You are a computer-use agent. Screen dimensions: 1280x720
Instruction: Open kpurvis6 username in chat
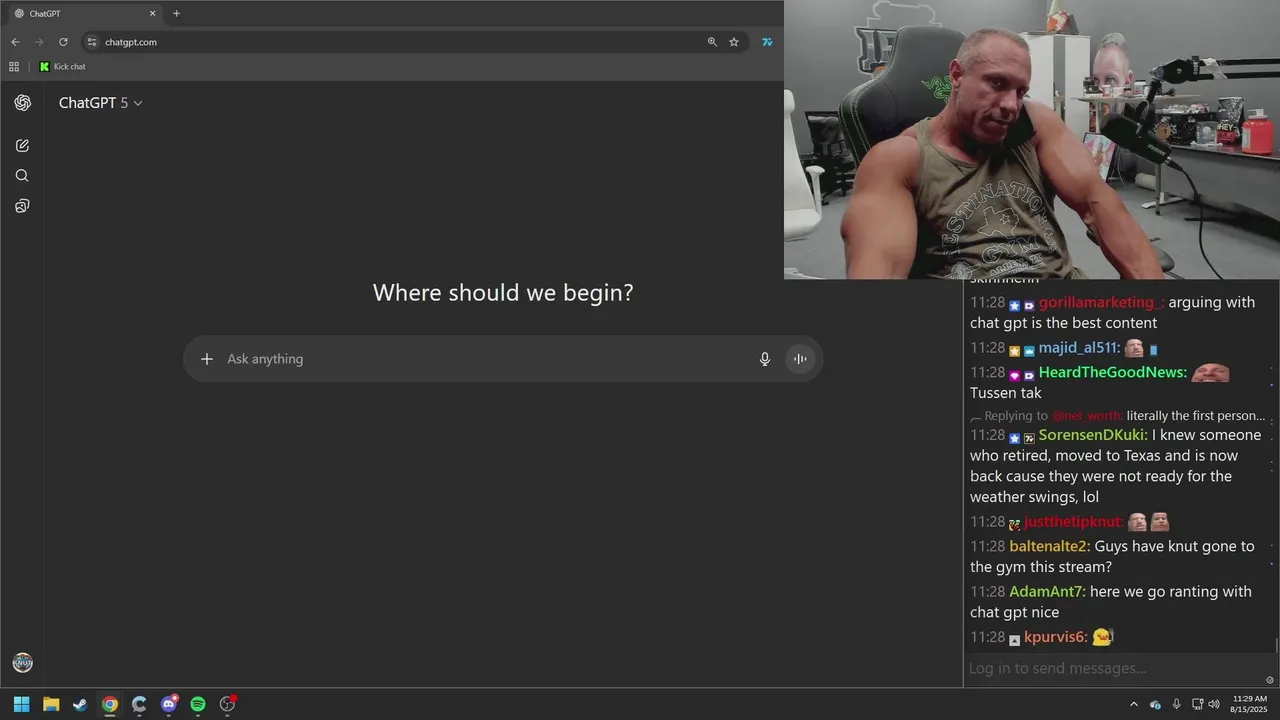pyautogui.click(x=1056, y=637)
